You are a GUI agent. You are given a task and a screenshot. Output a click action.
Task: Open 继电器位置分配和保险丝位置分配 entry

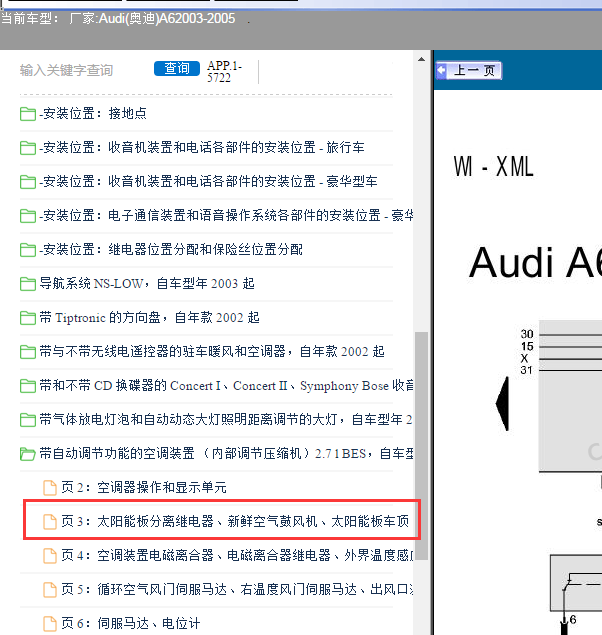(171, 249)
